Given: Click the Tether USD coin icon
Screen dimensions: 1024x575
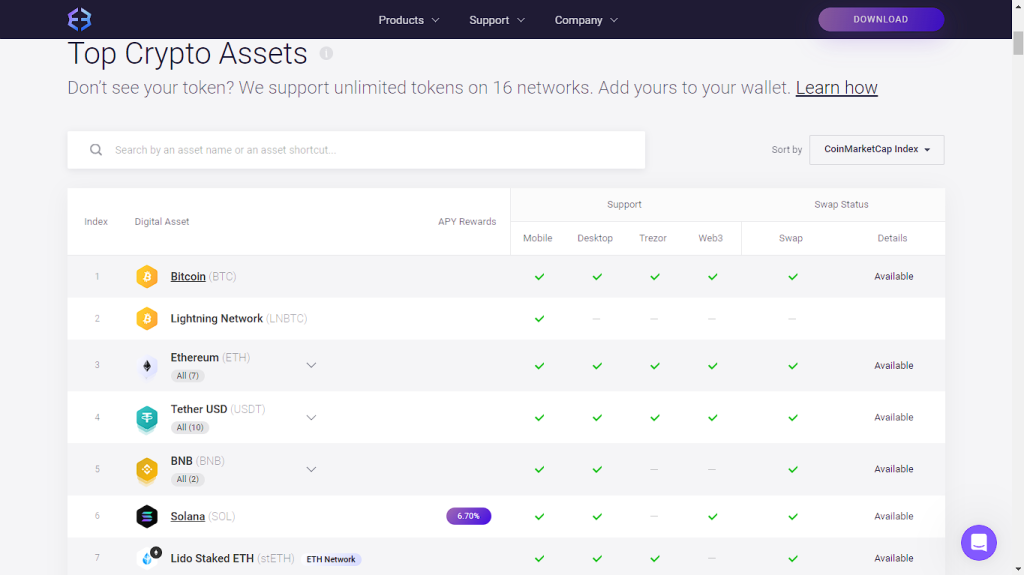Looking at the screenshot, I should click(x=147, y=418).
